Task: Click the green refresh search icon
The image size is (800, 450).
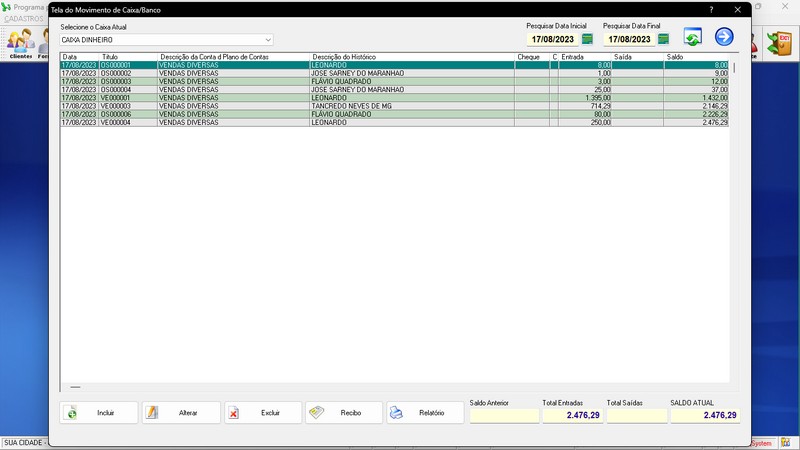Action: pos(692,37)
